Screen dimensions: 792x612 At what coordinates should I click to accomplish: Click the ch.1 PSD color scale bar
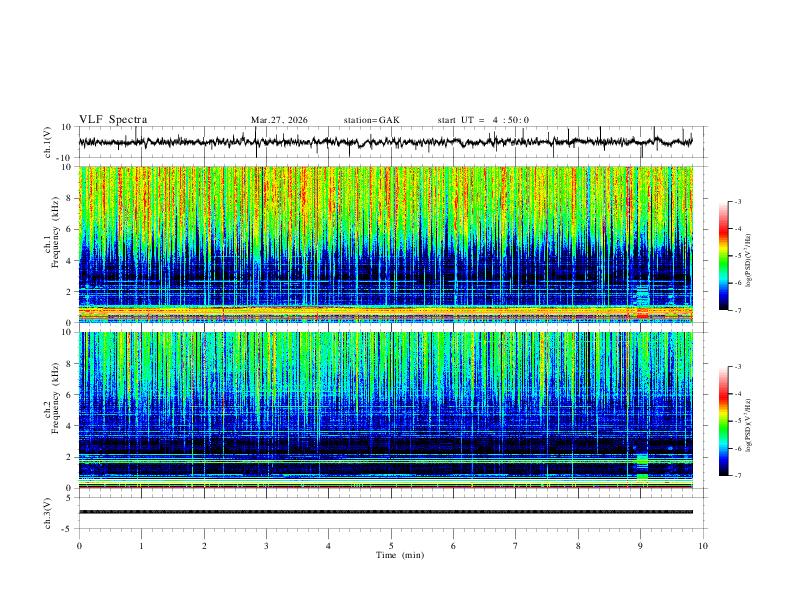[x=724, y=256]
